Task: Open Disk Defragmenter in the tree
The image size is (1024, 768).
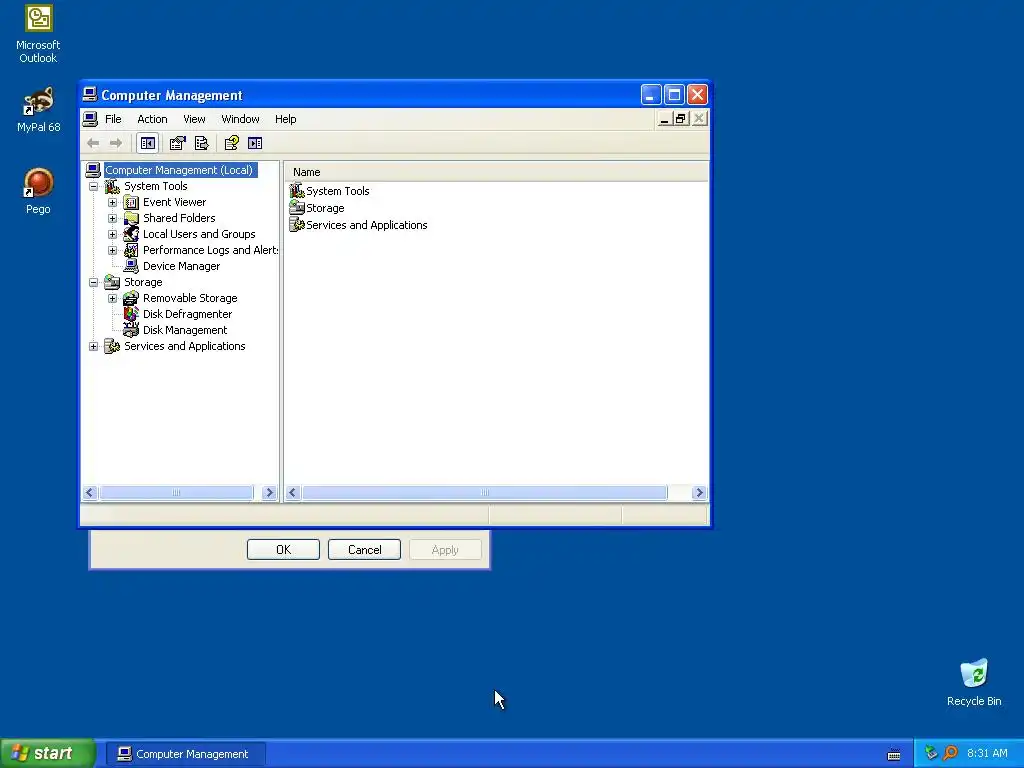Action: (x=187, y=314)
